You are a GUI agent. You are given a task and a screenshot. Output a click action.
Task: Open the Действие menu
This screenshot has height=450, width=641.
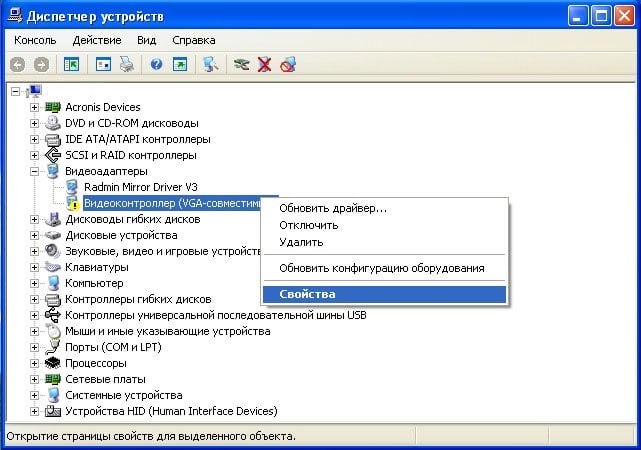(96, 40)
